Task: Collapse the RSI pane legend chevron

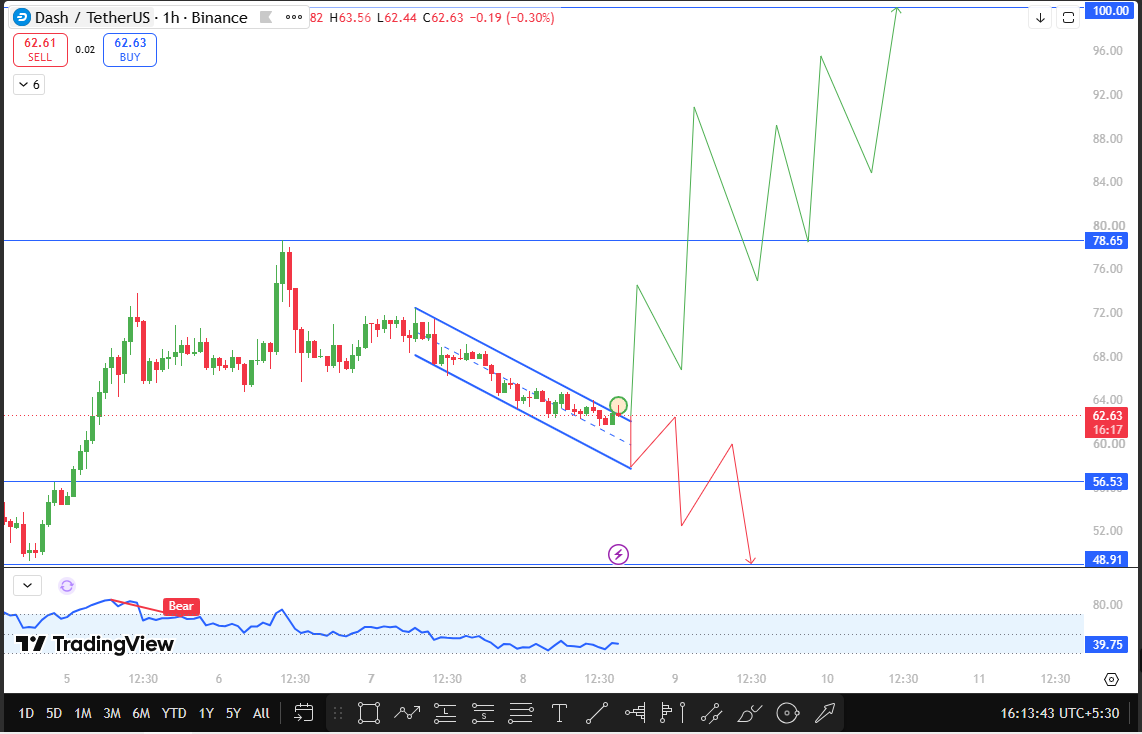Action: click(28, 585)
